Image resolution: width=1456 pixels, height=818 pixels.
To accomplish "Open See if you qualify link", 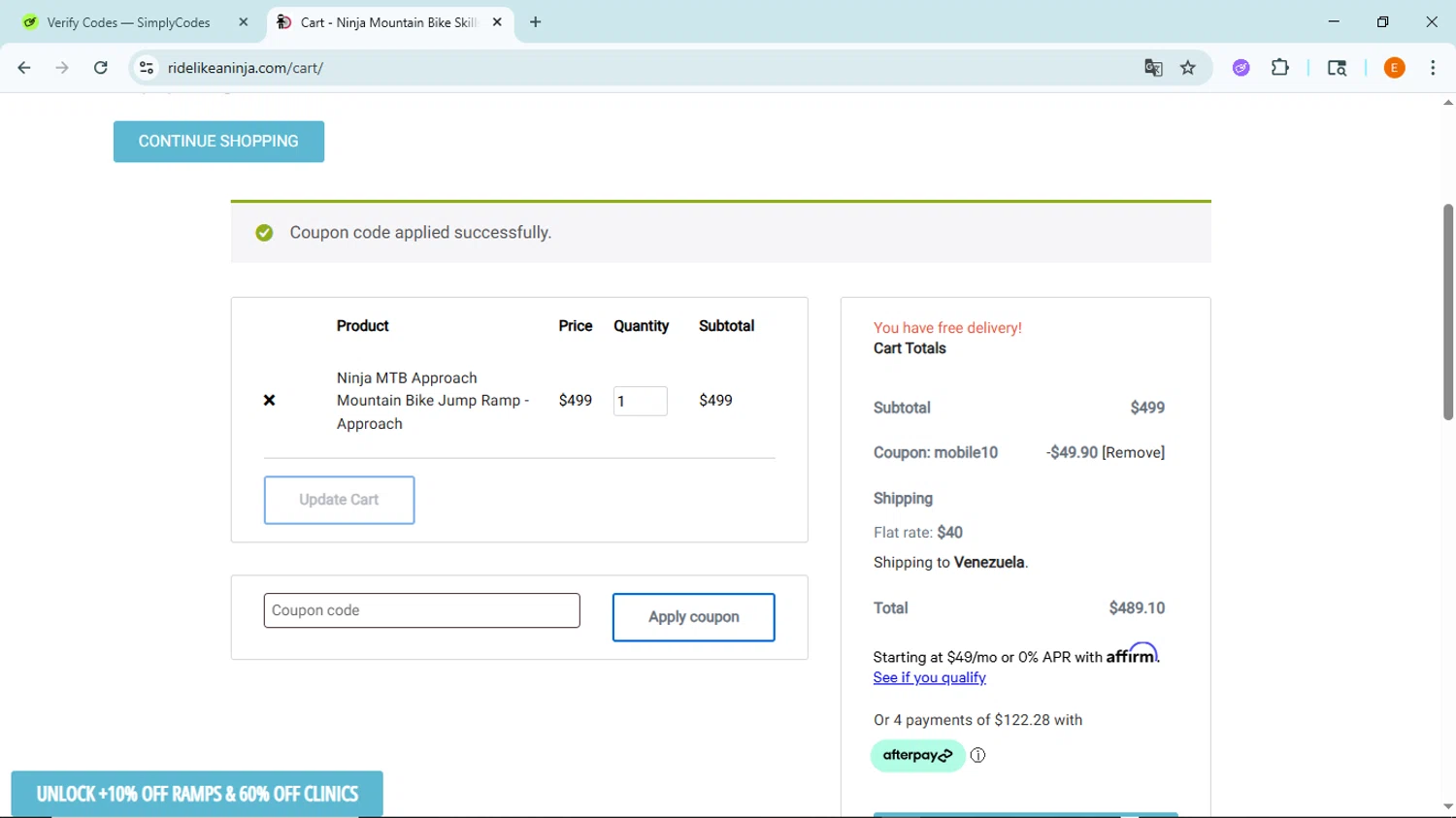I will pyautogui.click(x=929, y=678).
